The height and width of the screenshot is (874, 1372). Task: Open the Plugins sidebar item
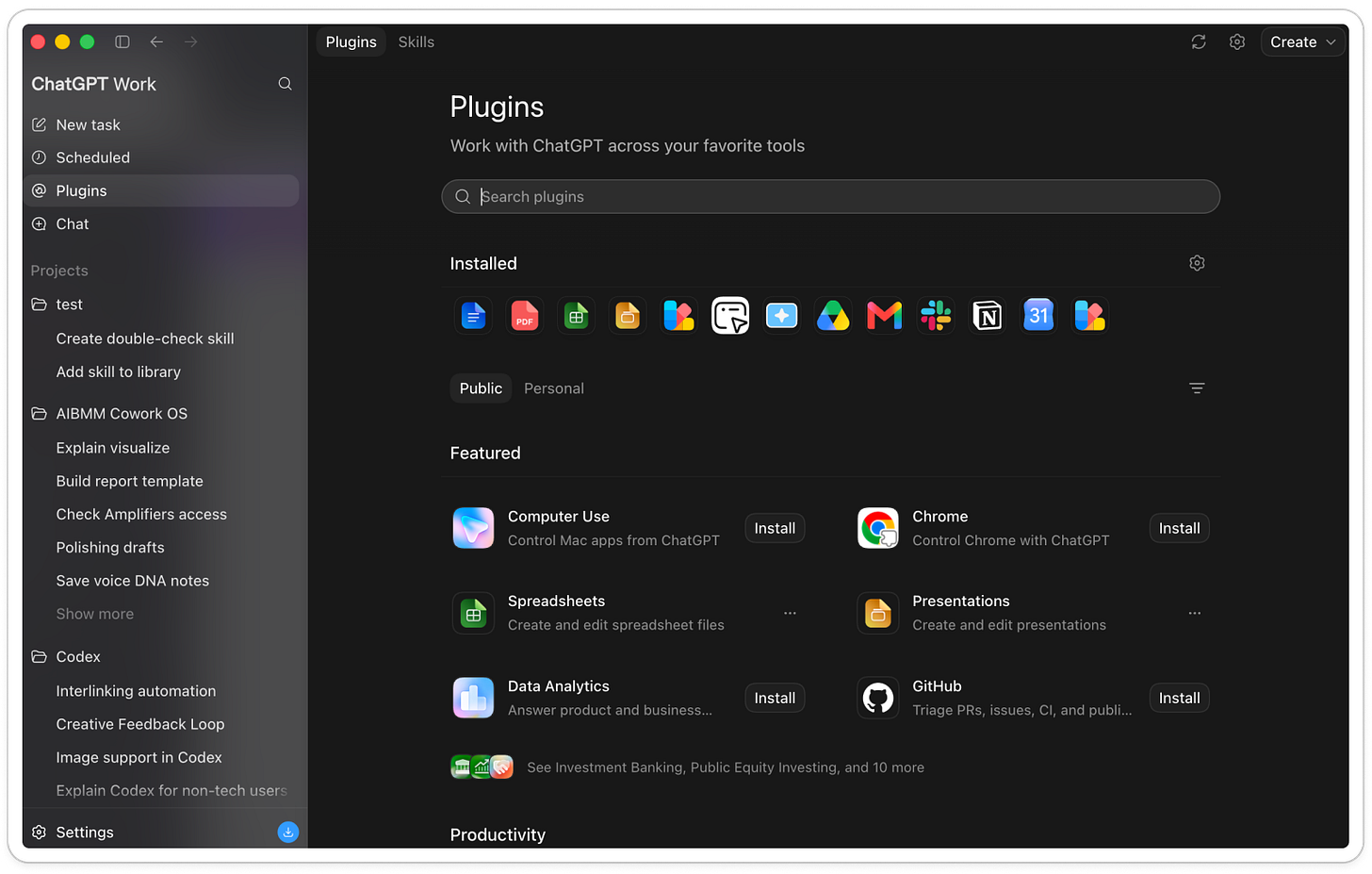(161, 190)
